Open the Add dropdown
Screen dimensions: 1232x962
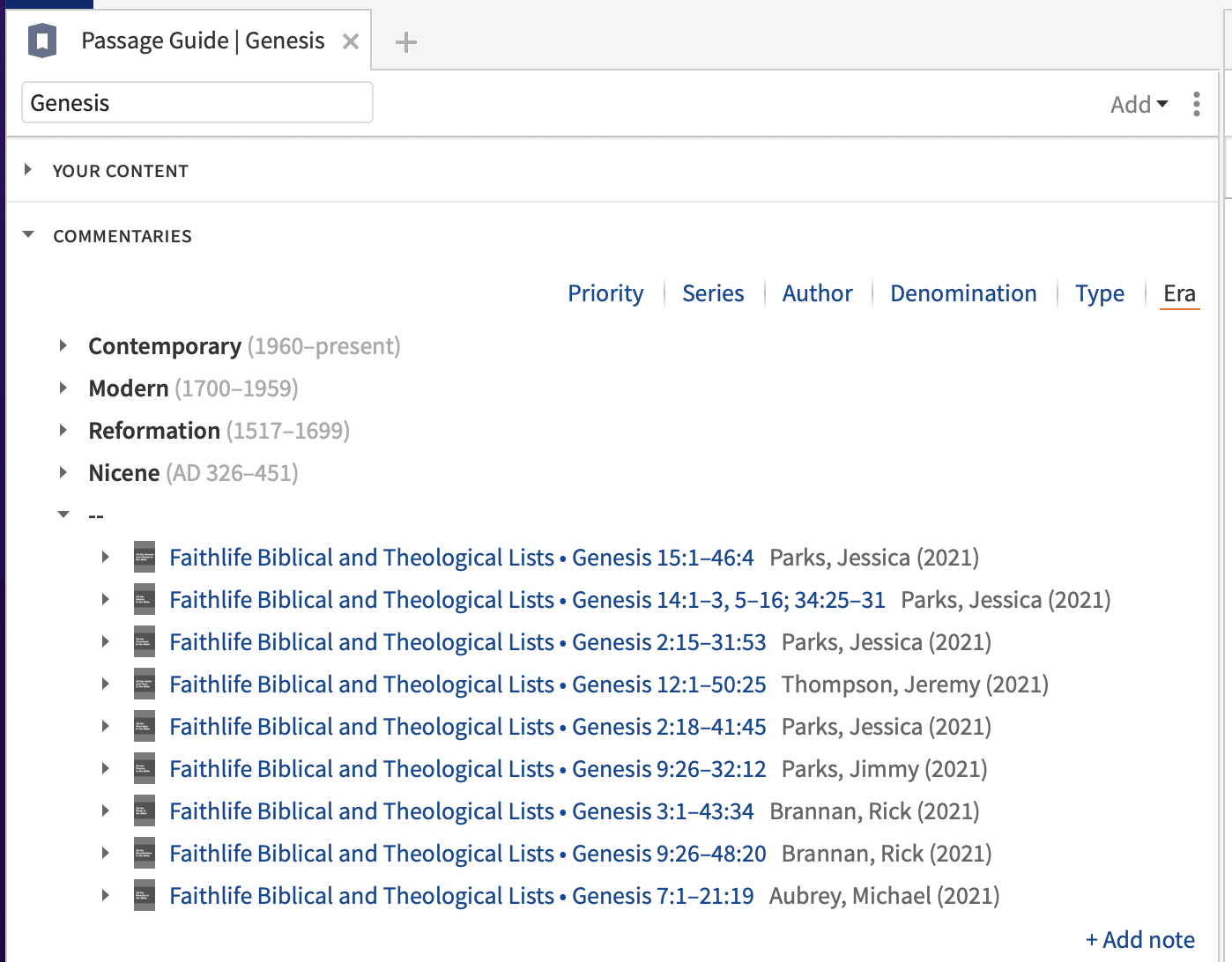coord(1139,104)
